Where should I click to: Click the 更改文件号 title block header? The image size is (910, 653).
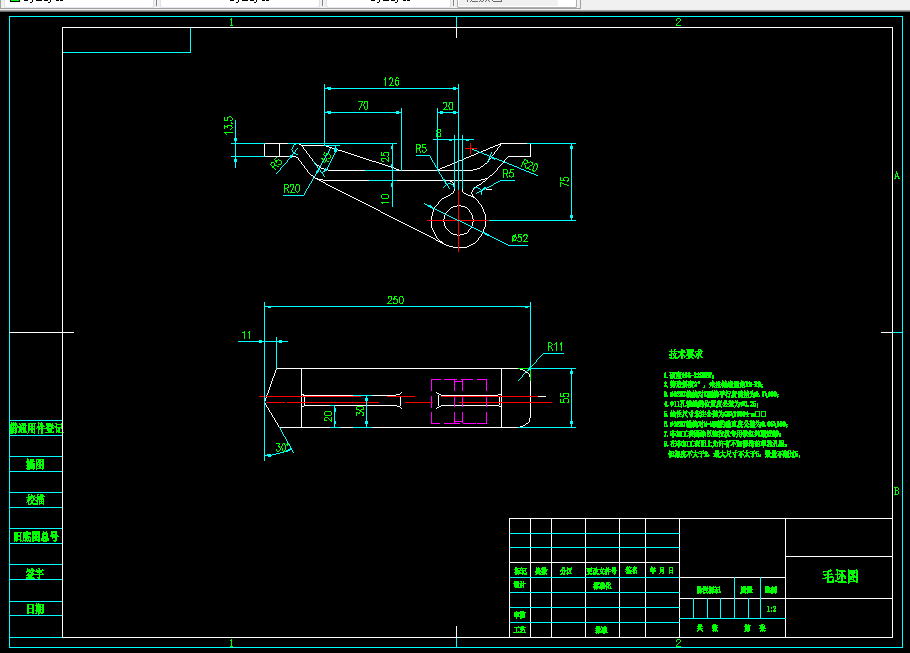tap(602, 571)
